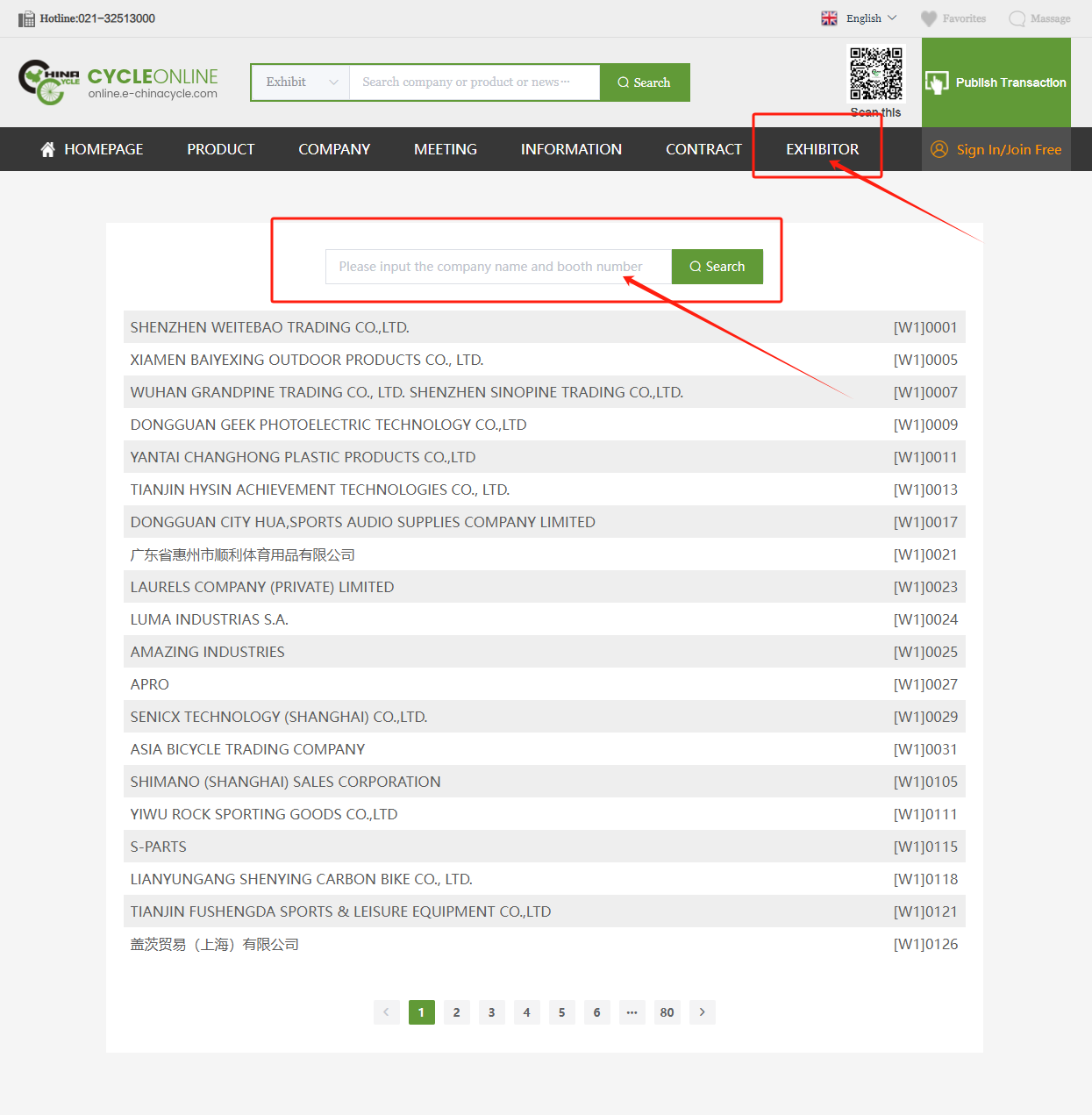
Task: Go to pagination page 5
Action: [x=562, y=1012]
